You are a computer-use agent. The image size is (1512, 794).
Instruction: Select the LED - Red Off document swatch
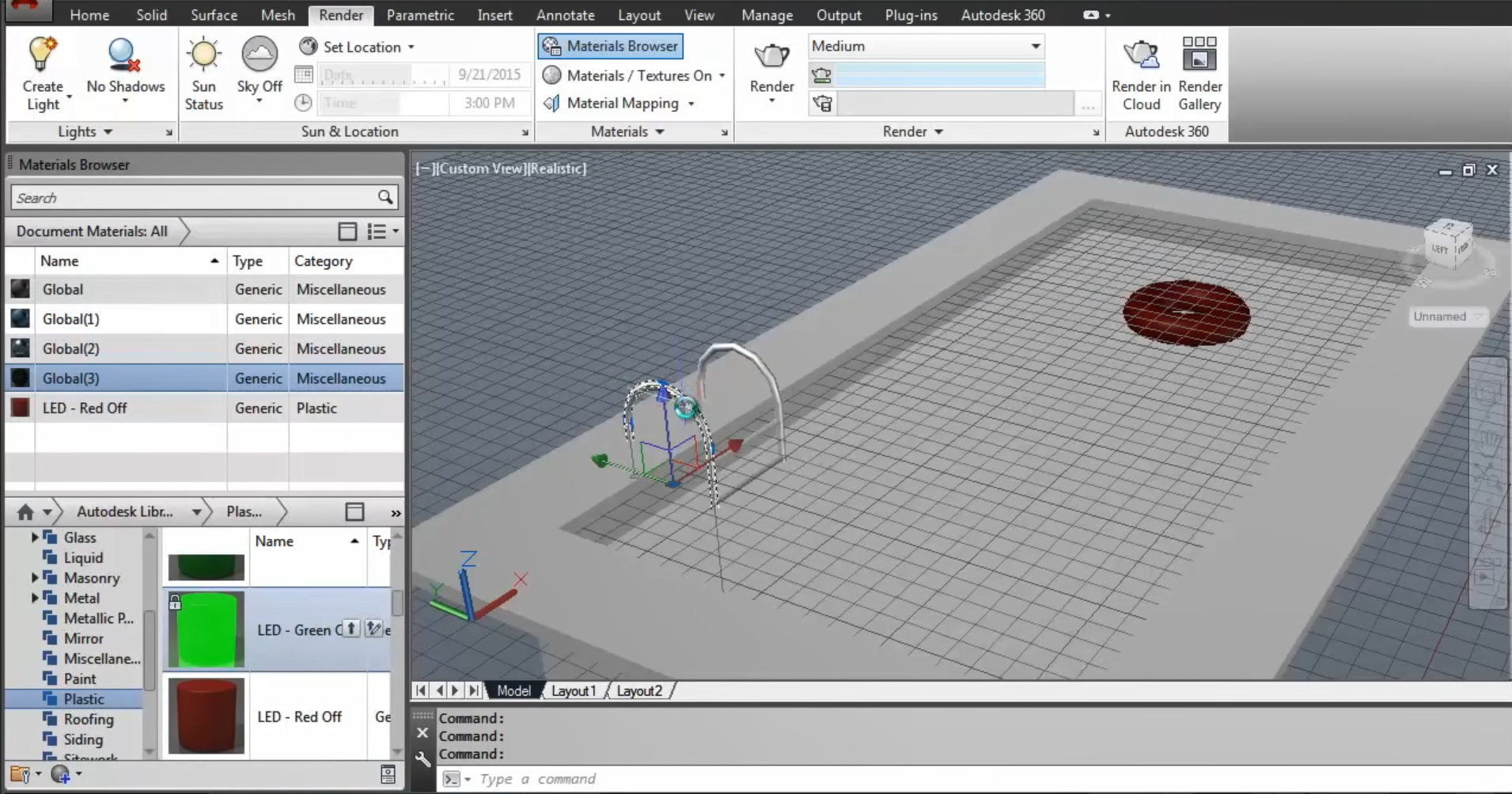[x=21, y=408]
